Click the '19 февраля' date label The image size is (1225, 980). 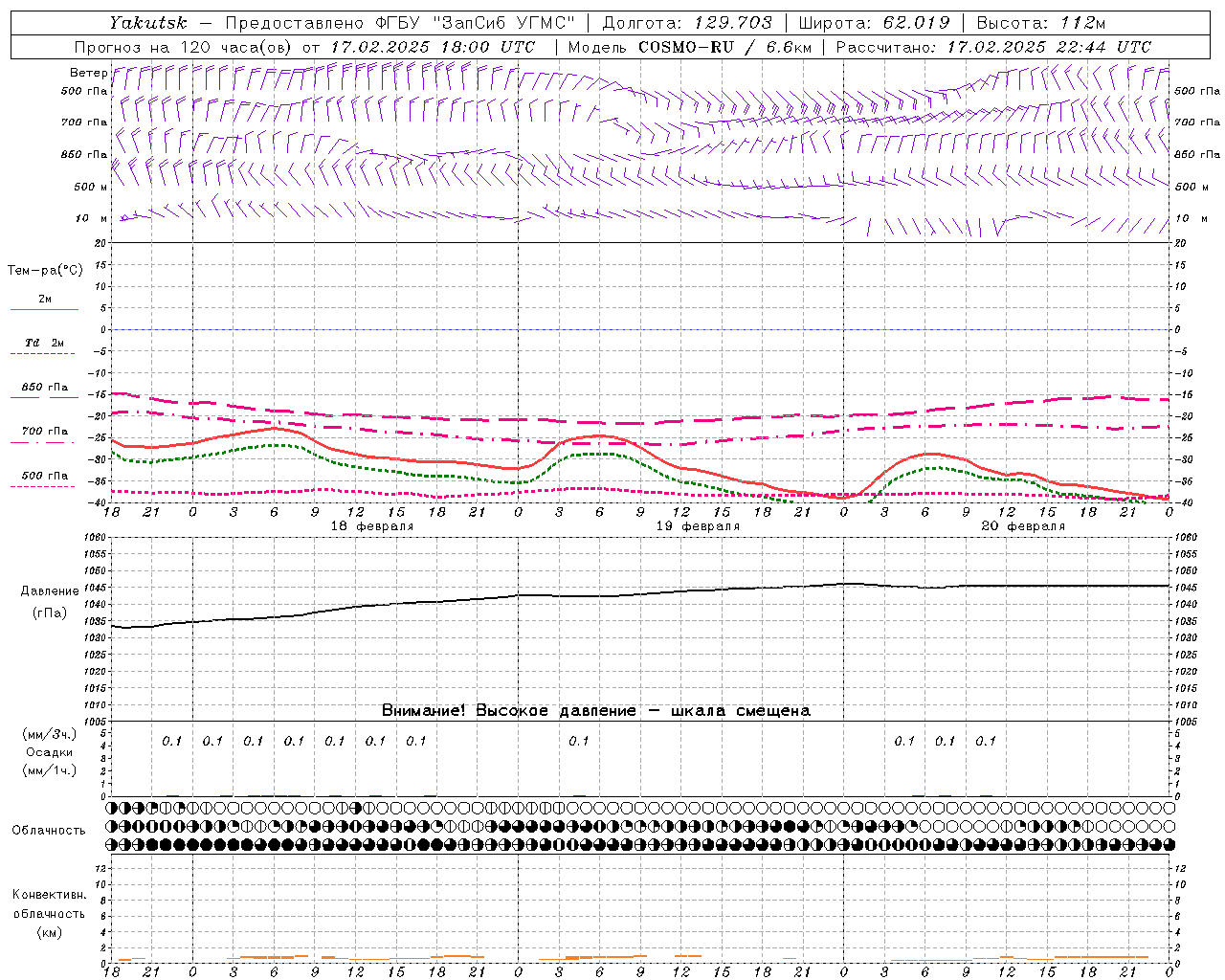pyautogui.click(x=698, y=526)
